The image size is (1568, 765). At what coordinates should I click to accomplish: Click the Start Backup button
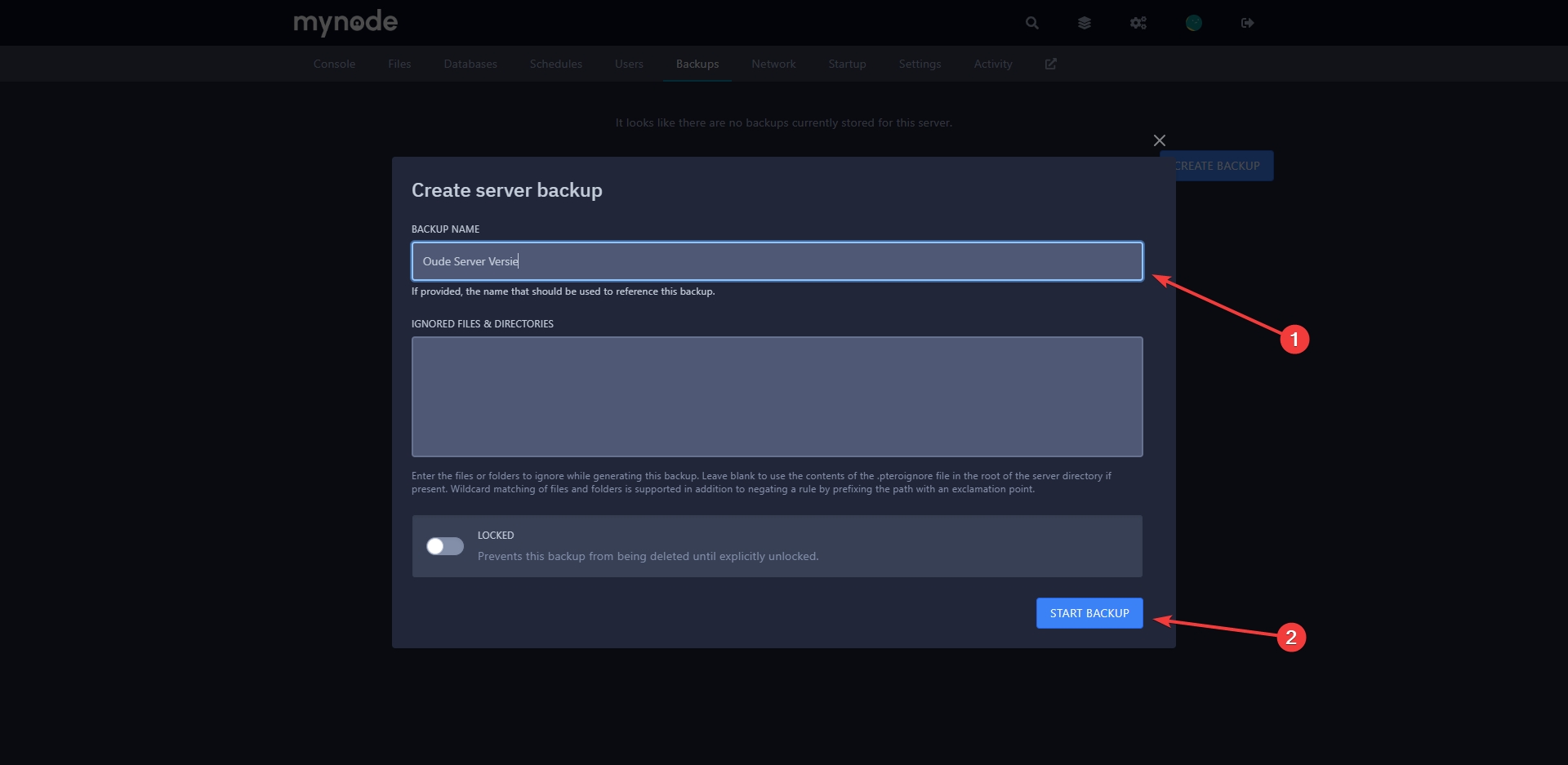[1089, 613]
